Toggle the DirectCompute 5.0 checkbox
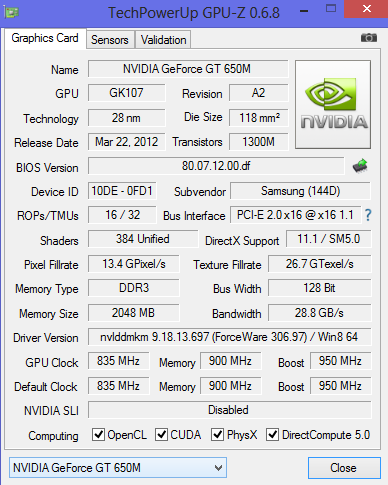Image resolution: width=388 pixels, height=485 pixels. (x=272, y=435)
